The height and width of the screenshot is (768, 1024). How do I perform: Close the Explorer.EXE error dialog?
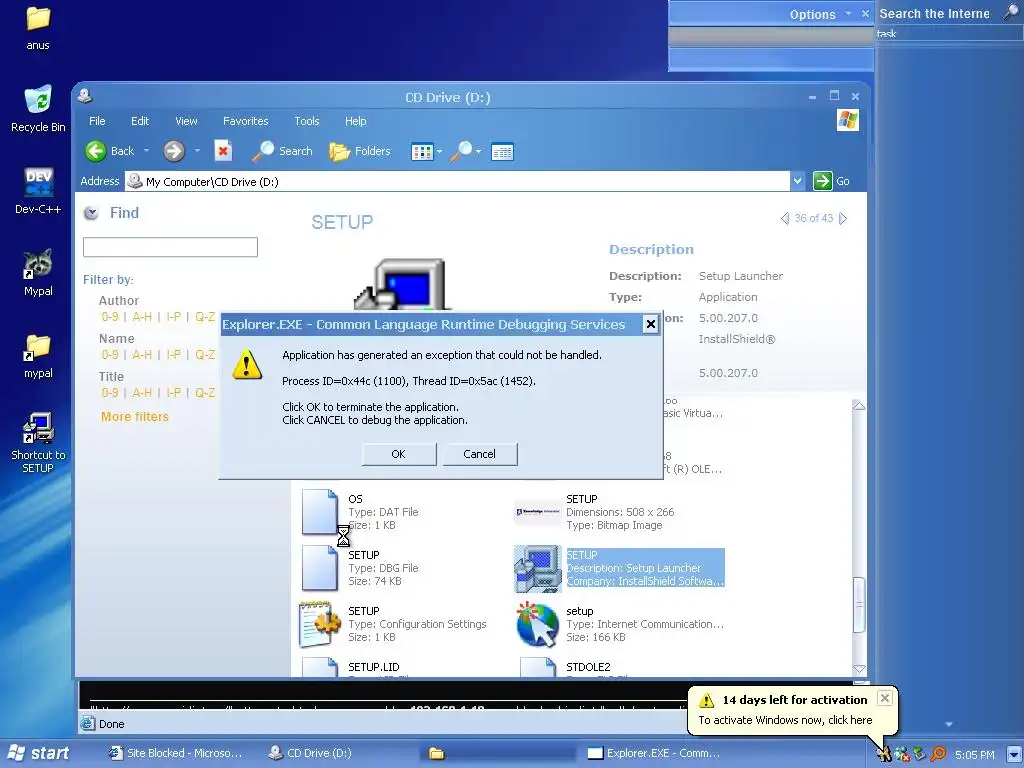(650, 324)
